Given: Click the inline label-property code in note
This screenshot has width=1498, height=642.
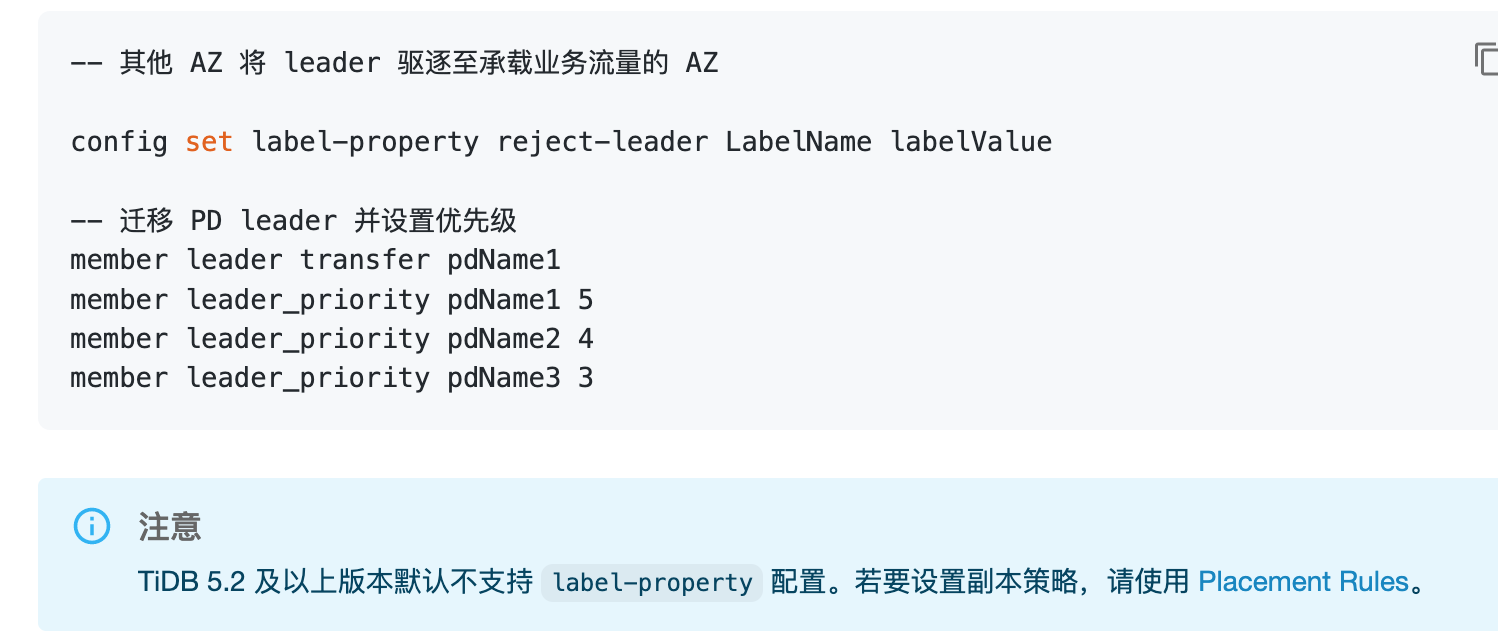Looking at the screenshot, I should [x=652, y=582].
